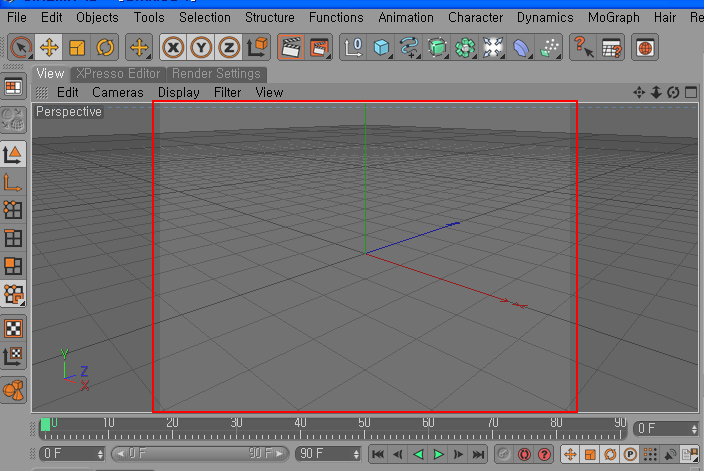Add a Cube primitive object
The height and width of the screenshot is (471, 704).
pyautogui.click(x=381, y=47)
